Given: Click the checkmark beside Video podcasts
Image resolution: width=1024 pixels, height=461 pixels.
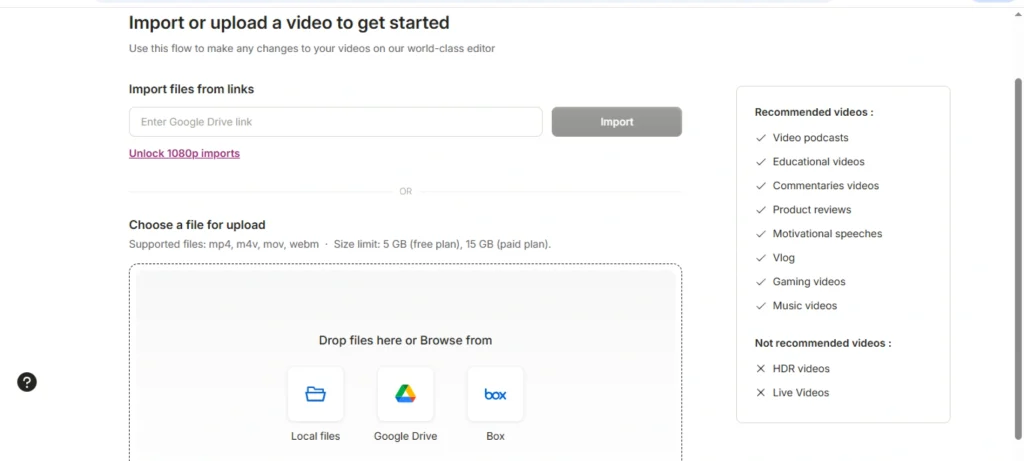Looking at the screenshot, I should [761, 138].
